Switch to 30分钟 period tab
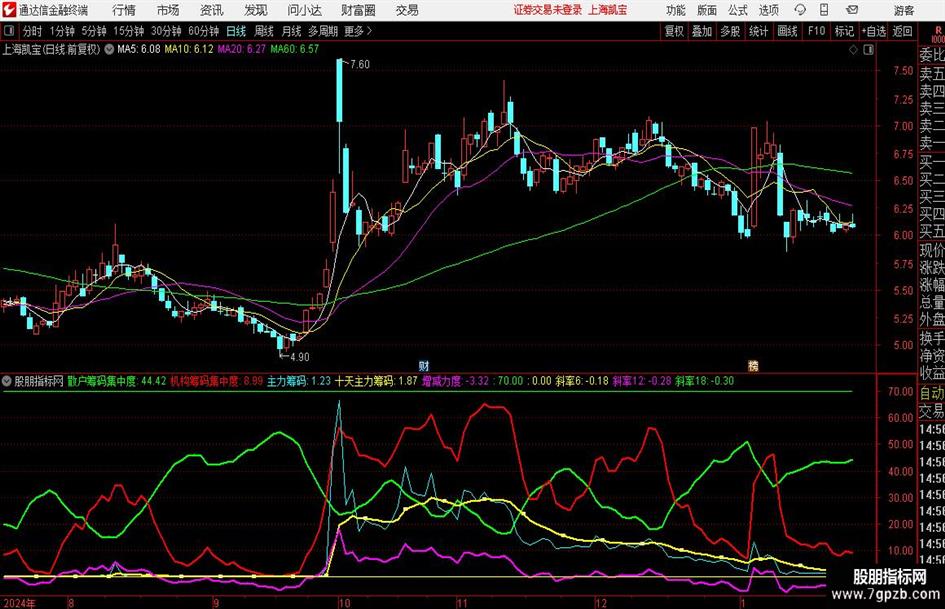This screenshot has width=945, height=609. (166, 31)
